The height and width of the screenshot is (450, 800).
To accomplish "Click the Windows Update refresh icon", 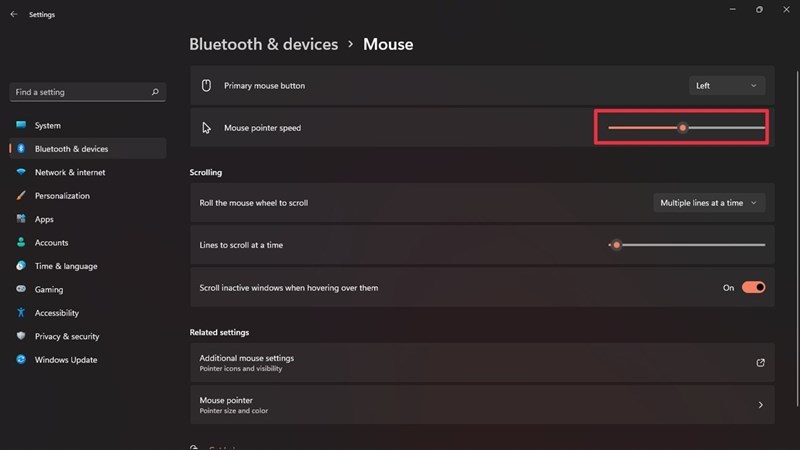I will (x=21, y=359).
